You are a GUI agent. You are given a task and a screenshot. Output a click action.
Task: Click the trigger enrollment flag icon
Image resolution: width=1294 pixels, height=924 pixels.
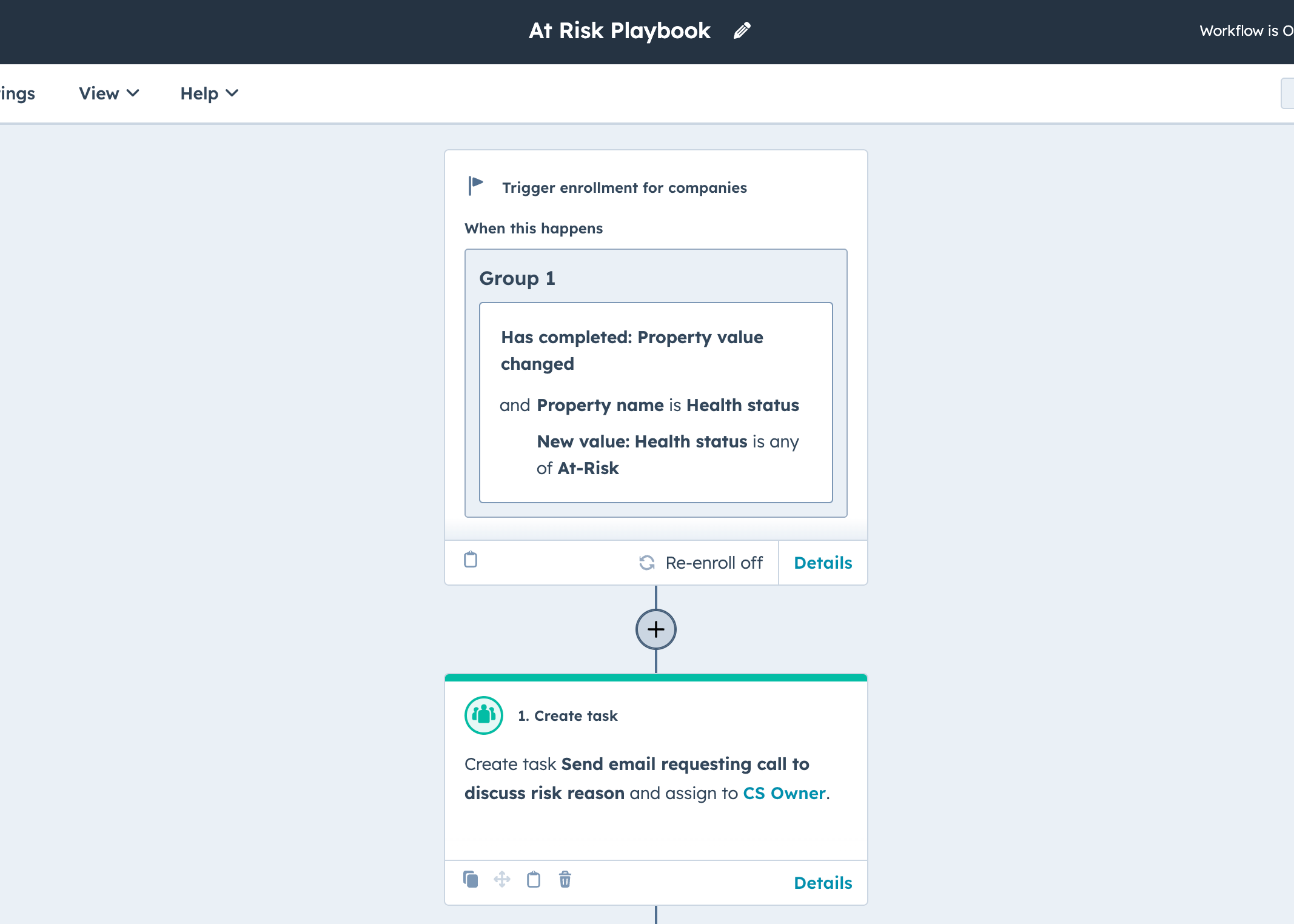pos(475,186)
